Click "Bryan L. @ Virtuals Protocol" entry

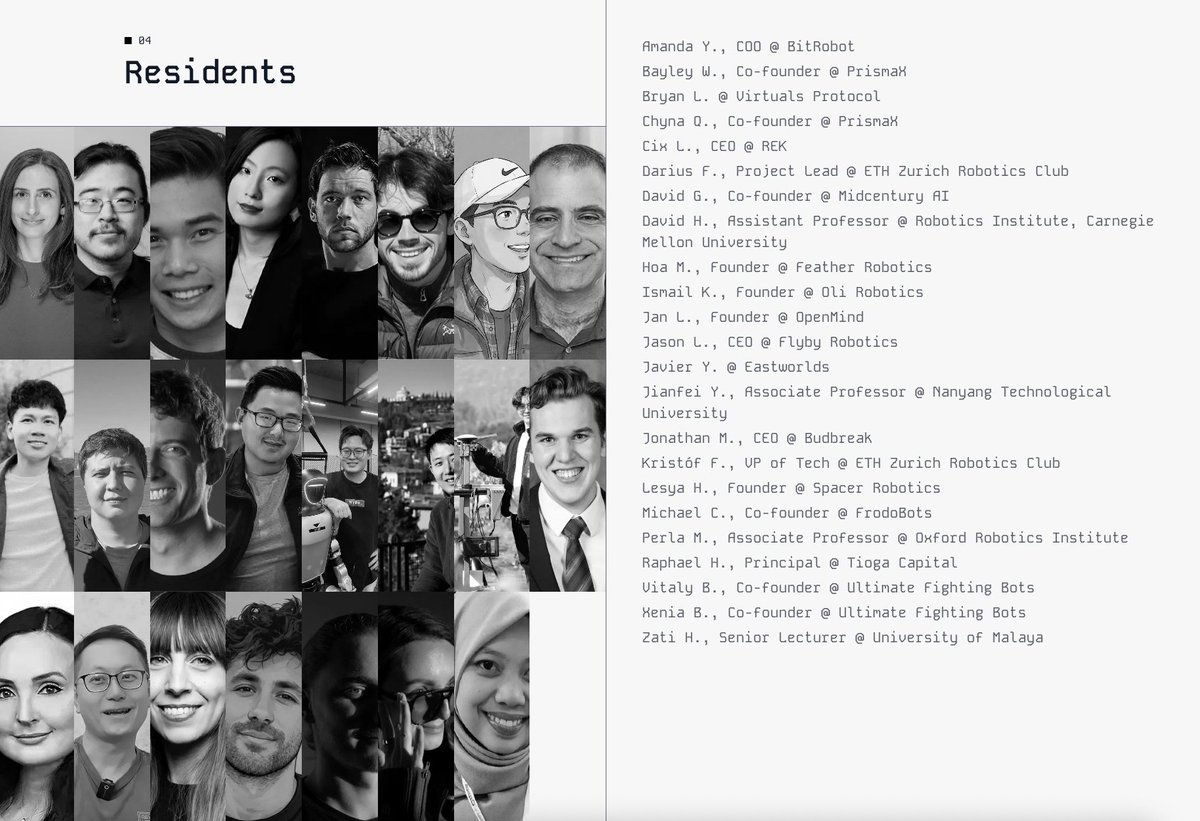click(761, 96)
